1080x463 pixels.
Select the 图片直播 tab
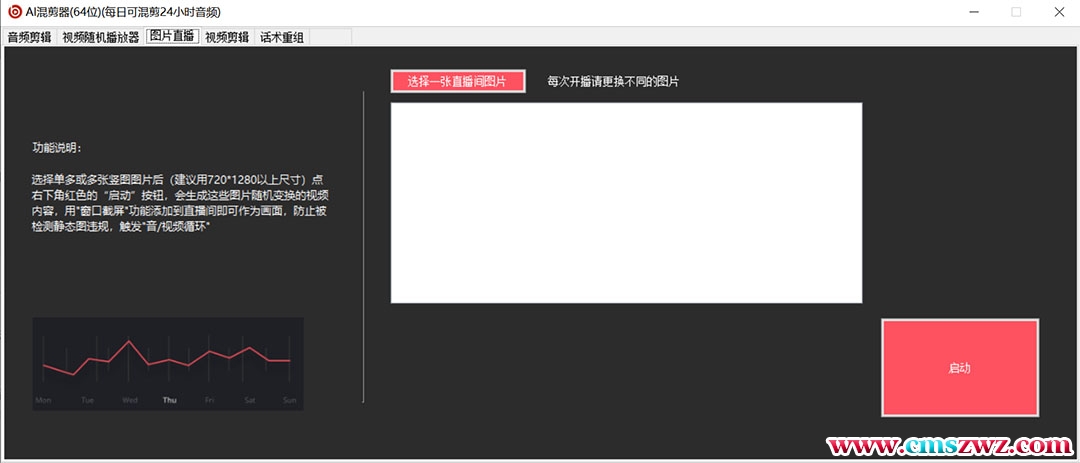tap(173, 37)
